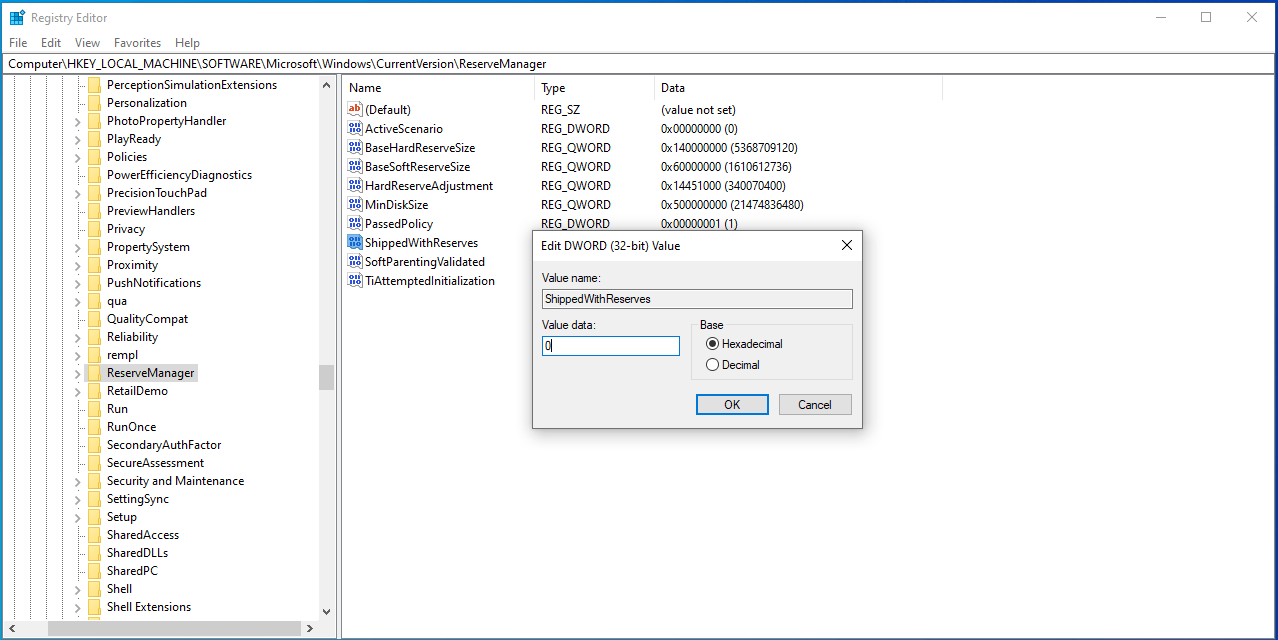Click the PassedPolicy REG_DWORD icon
This screenshot has width=1278, height=640.
coord(354,223)
